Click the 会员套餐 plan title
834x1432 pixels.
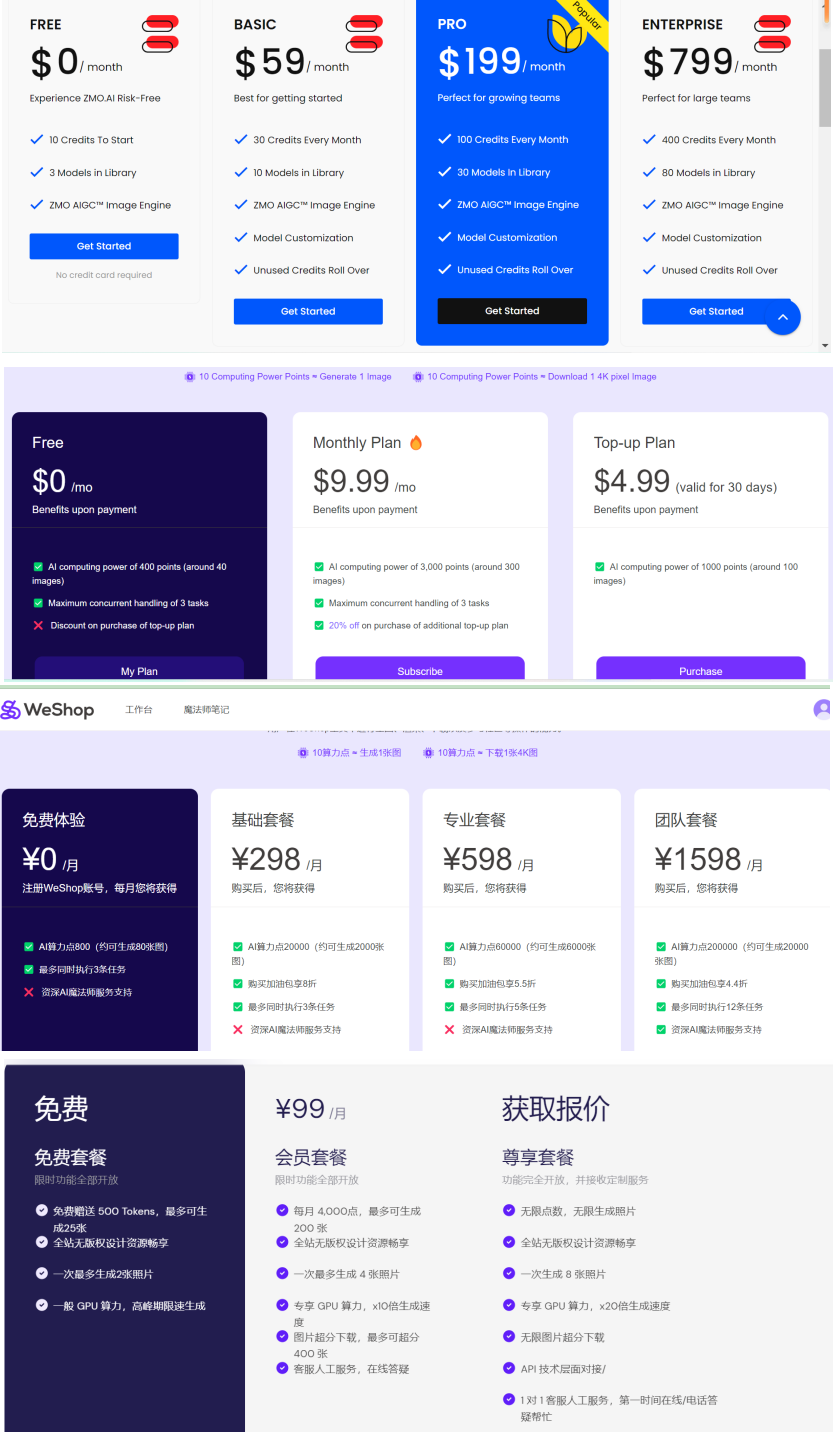click(x=311, y=1157)
